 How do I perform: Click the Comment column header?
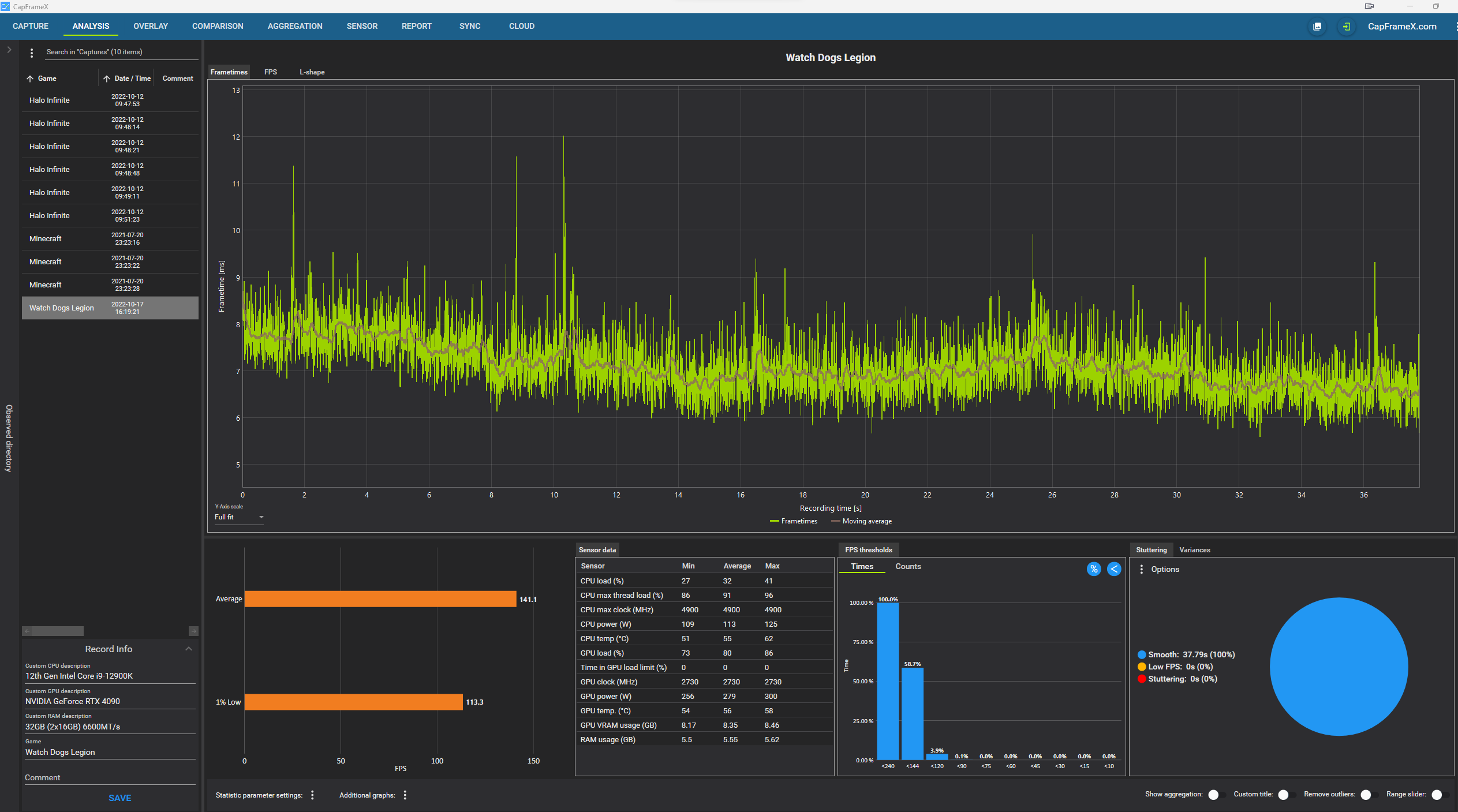[178, 78]
